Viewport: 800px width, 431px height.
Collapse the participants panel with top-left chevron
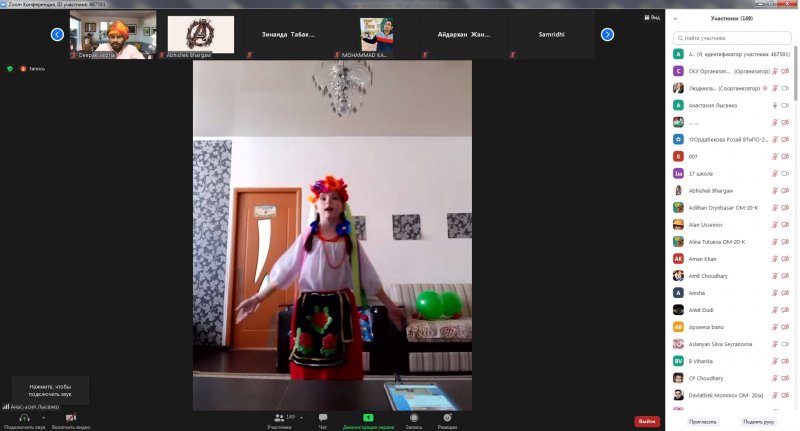pos(675,19)
